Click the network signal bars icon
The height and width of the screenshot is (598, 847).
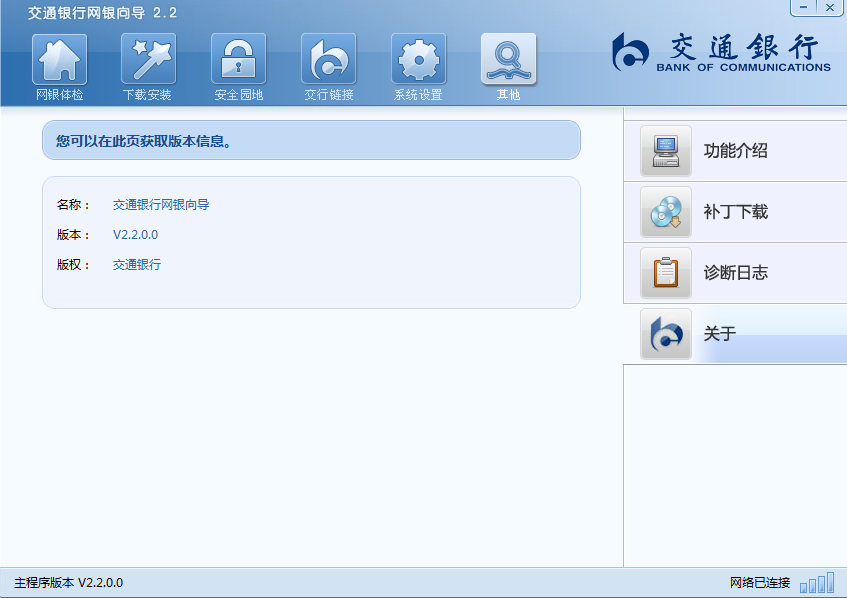pyautogui.click(x=817, y=583)
